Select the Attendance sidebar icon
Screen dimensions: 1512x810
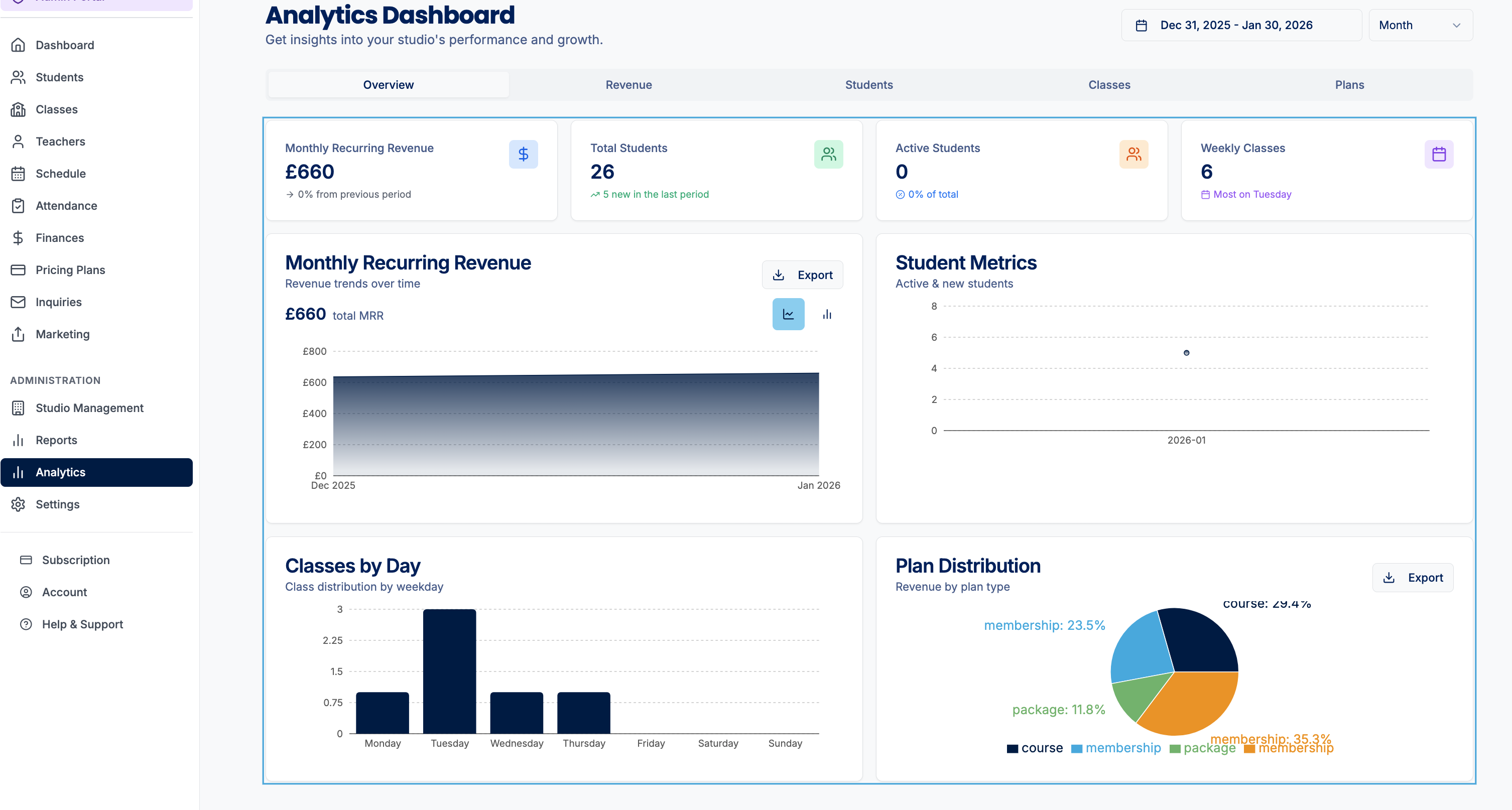[18, 205]
